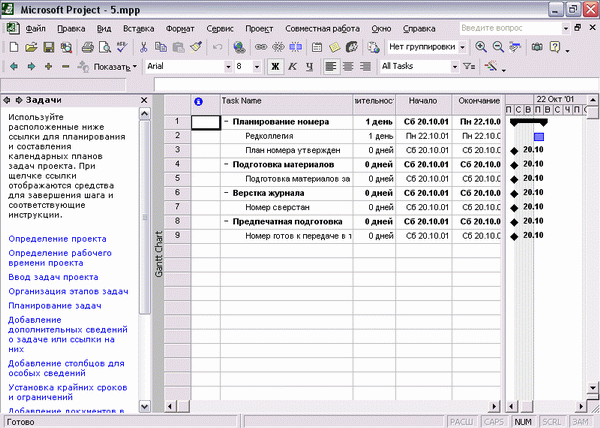Open the Arial font dropdown
Viewport: 600px width, 428px height.
tap(228, 67)
